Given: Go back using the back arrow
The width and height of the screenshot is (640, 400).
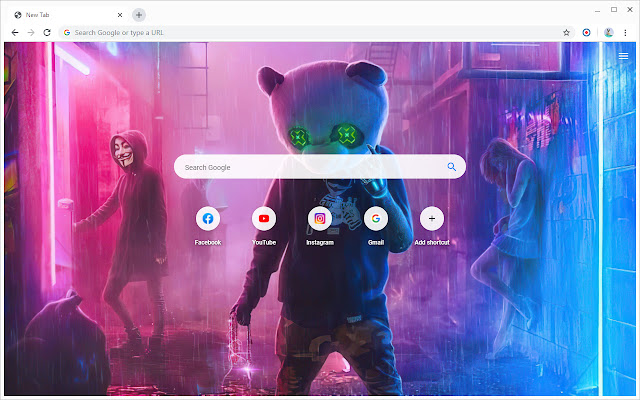Looking at the screenshot, I should click(15, 32).
